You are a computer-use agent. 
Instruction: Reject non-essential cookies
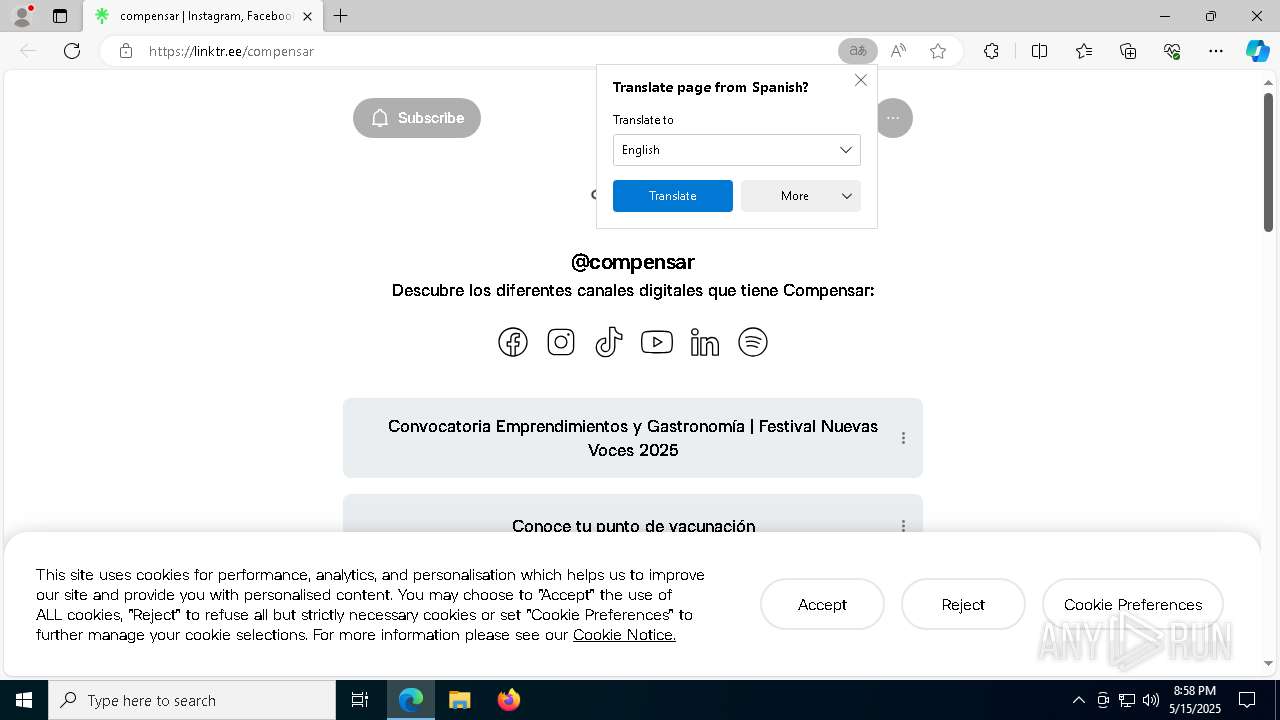[963, 605]
